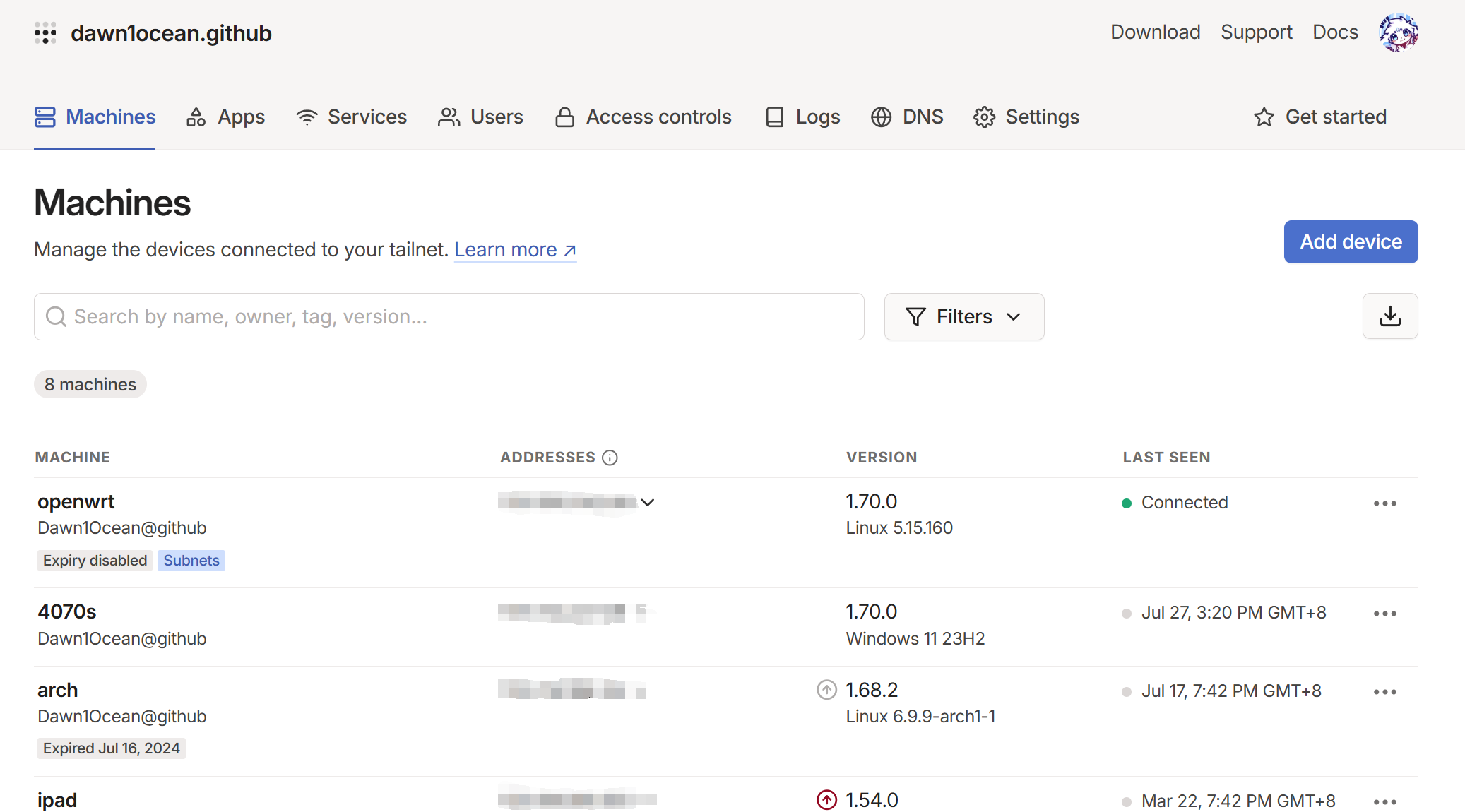Click update-available icon beside version 1.68.2
The width and height of the screenshot is (1465, 812).
coord(826,690)
